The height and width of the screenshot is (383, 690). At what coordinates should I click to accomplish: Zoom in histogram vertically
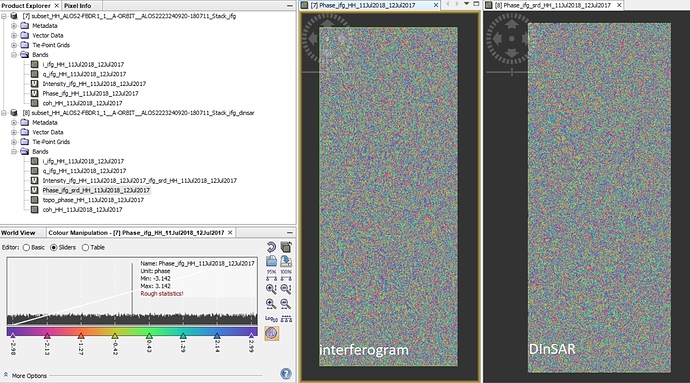272,289
